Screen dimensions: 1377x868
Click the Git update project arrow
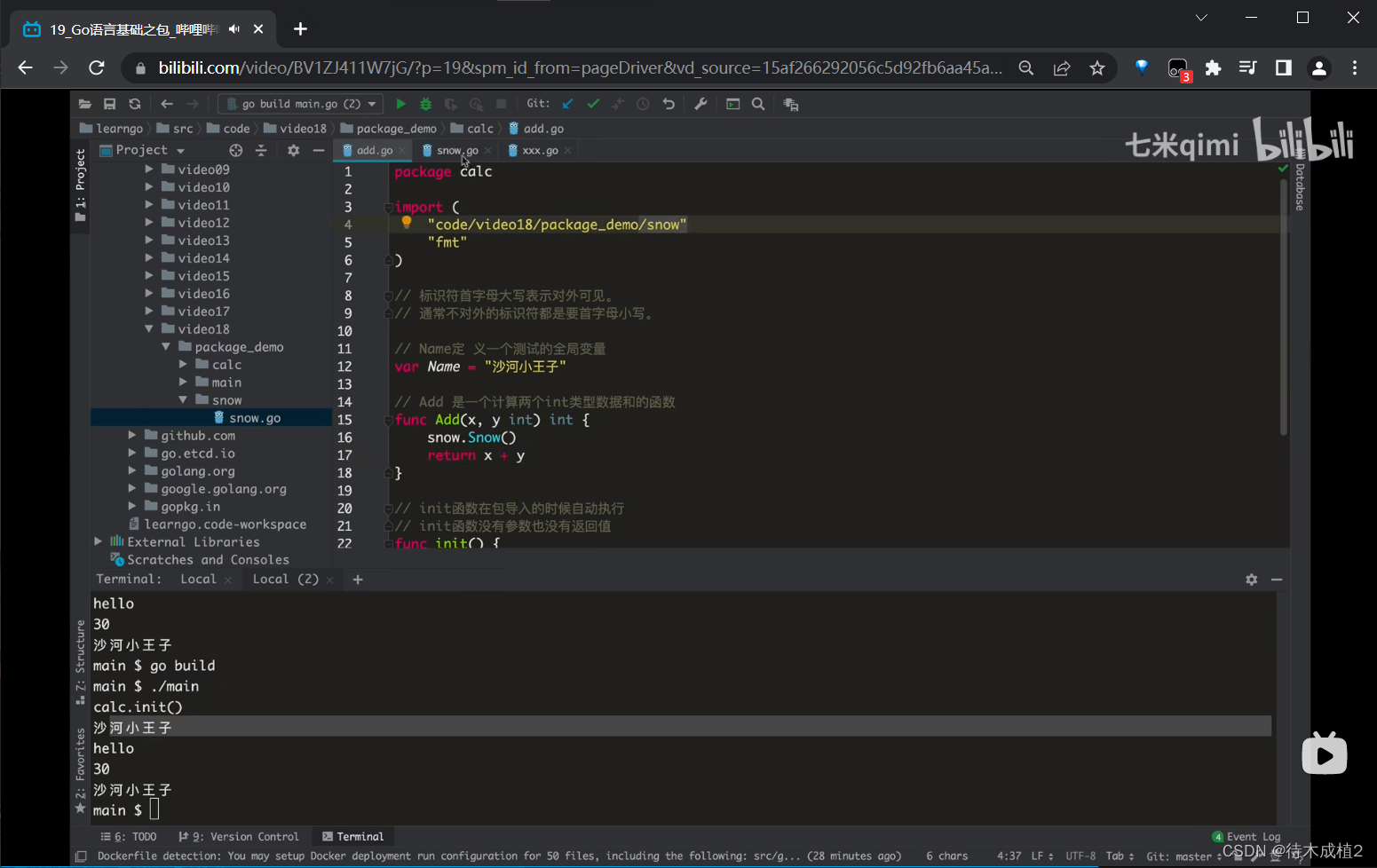click(568, 104)
